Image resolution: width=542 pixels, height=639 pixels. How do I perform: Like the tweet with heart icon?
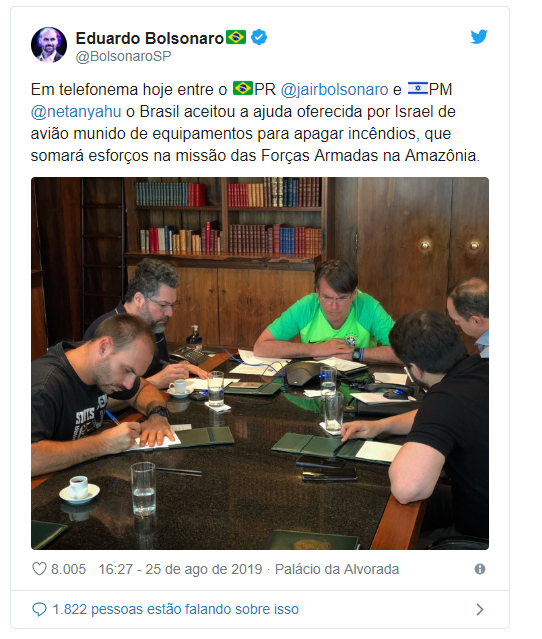pyautogui.click(x=39, y=569)
